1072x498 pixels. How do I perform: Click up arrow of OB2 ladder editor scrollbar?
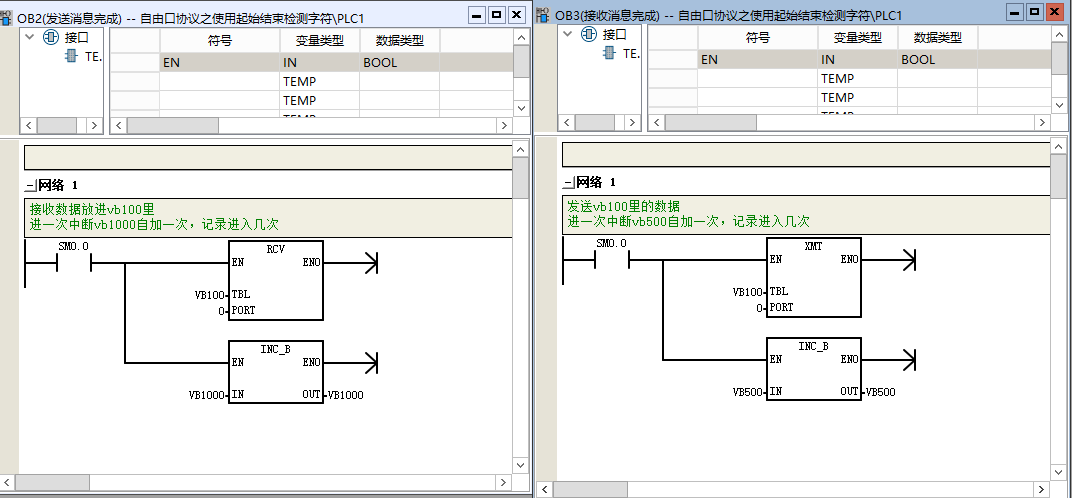tap(521, 149)
